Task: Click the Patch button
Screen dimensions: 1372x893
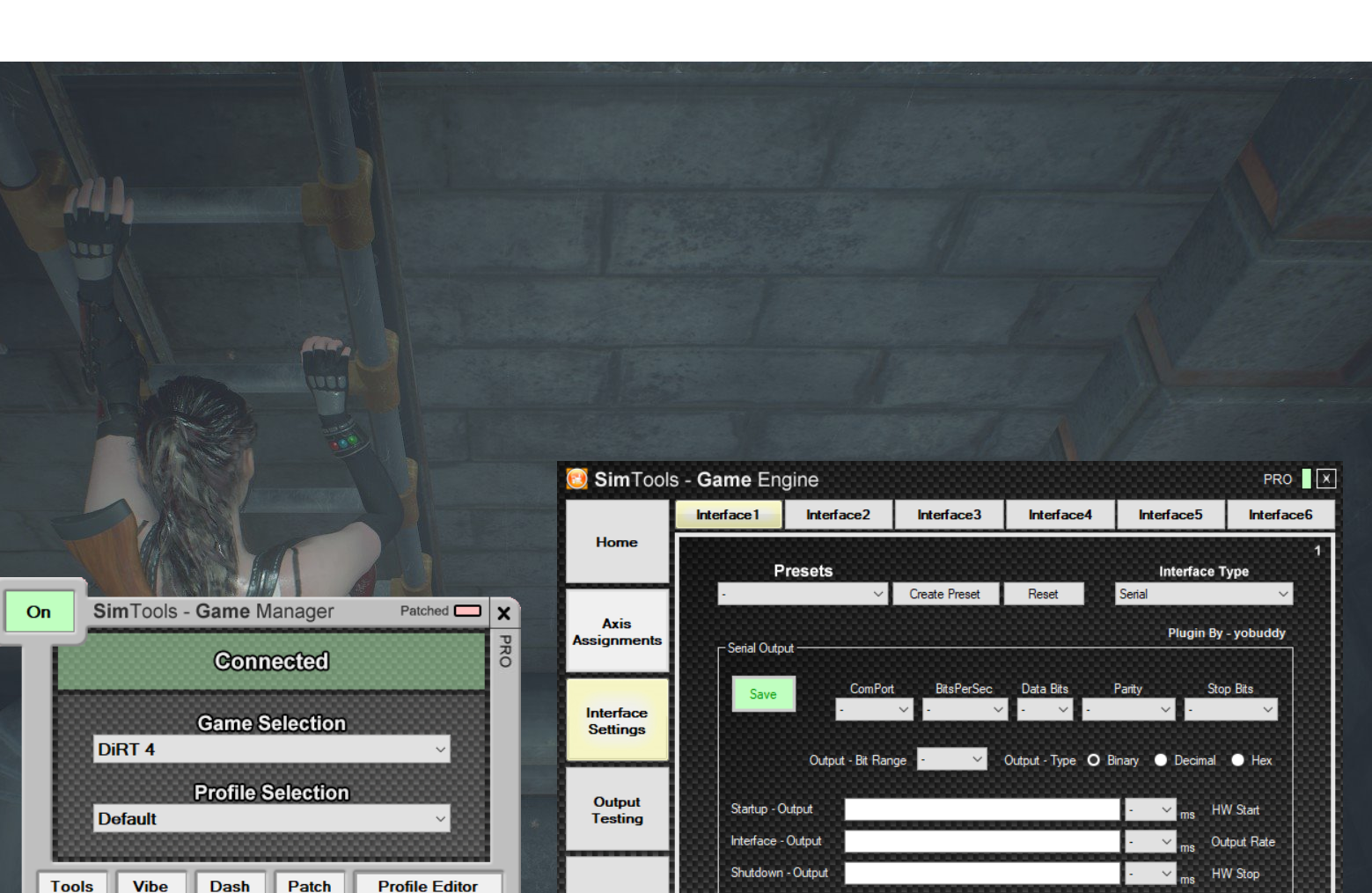Action: (x=310, y=883)
